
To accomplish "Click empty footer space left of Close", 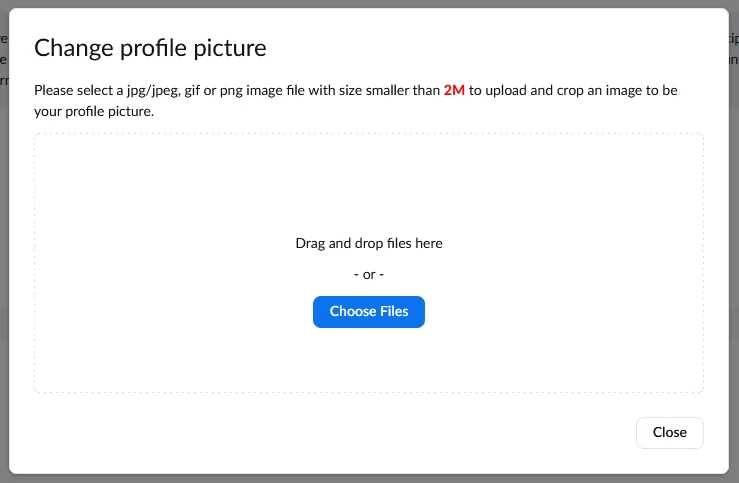I will click(330, 433).
